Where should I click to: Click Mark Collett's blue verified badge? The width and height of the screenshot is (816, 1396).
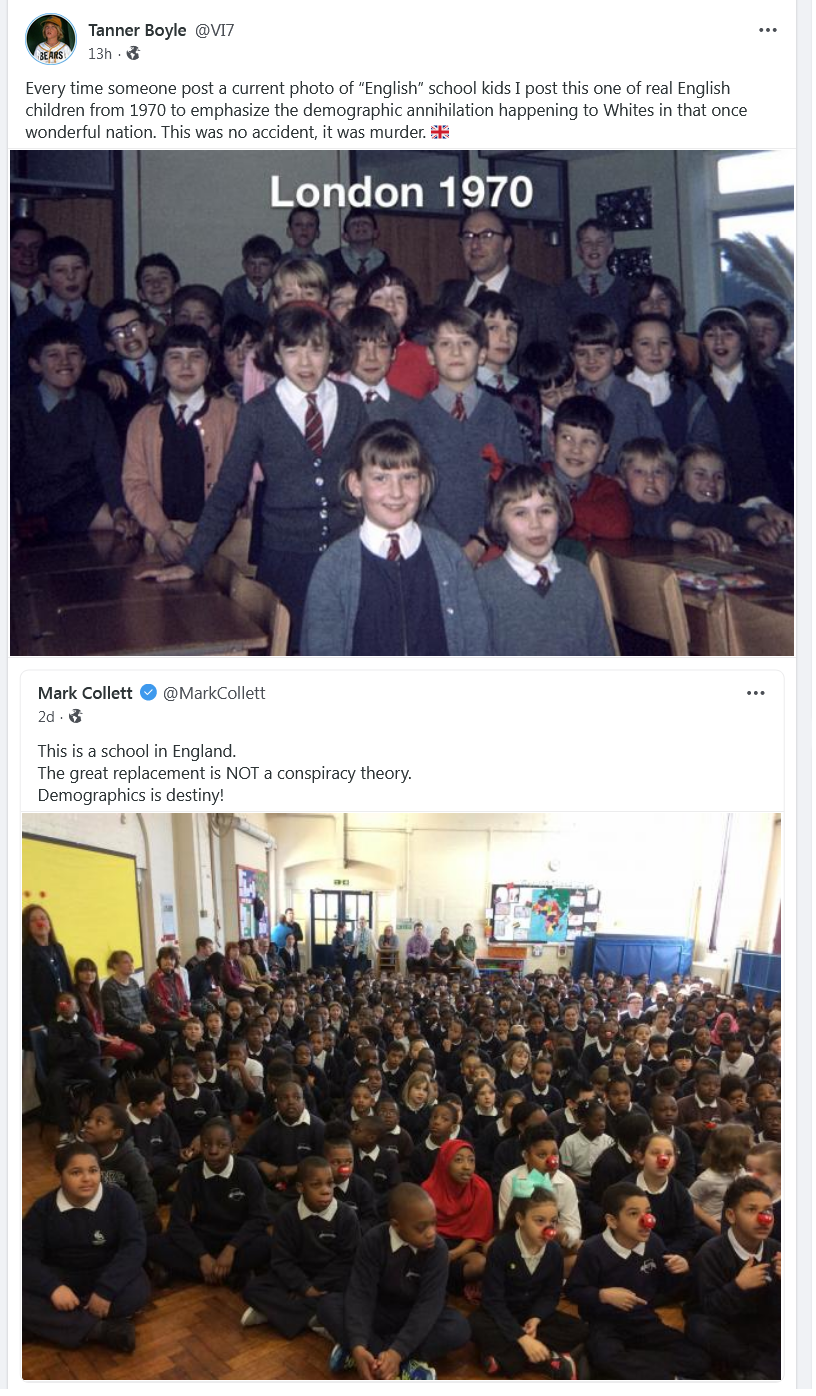(148, 692)
